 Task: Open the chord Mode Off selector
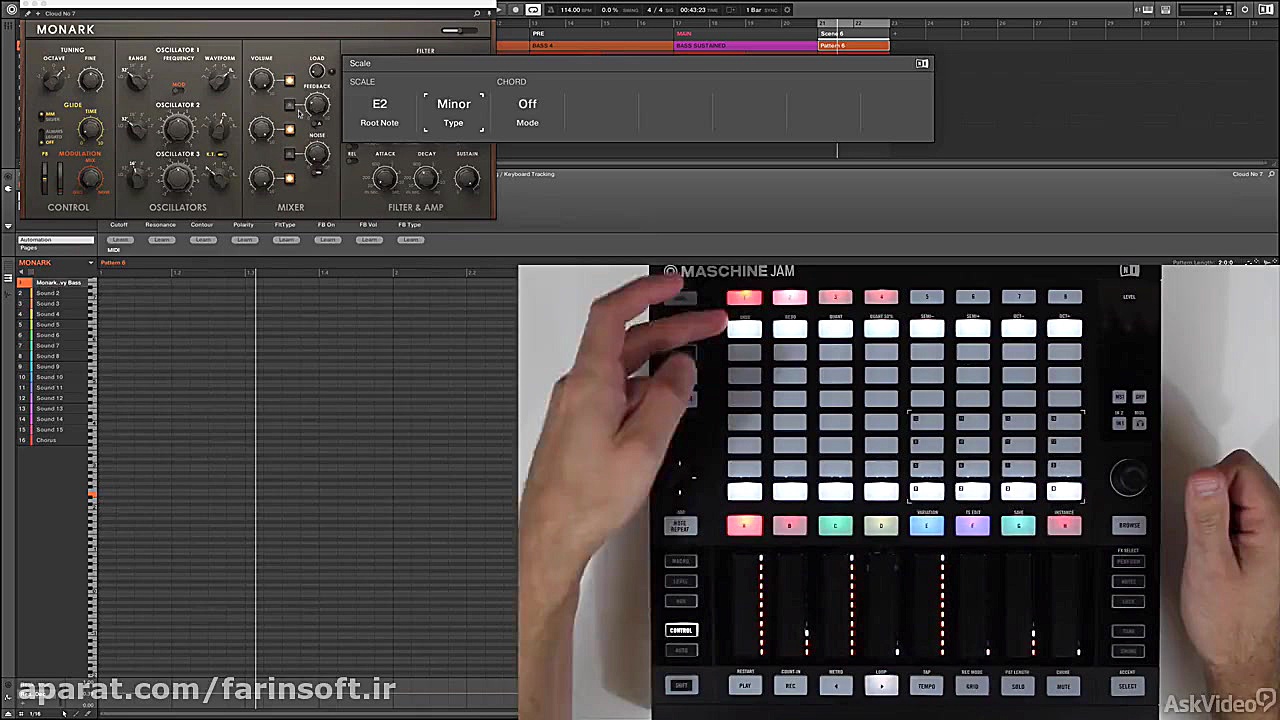pos(527,112)
